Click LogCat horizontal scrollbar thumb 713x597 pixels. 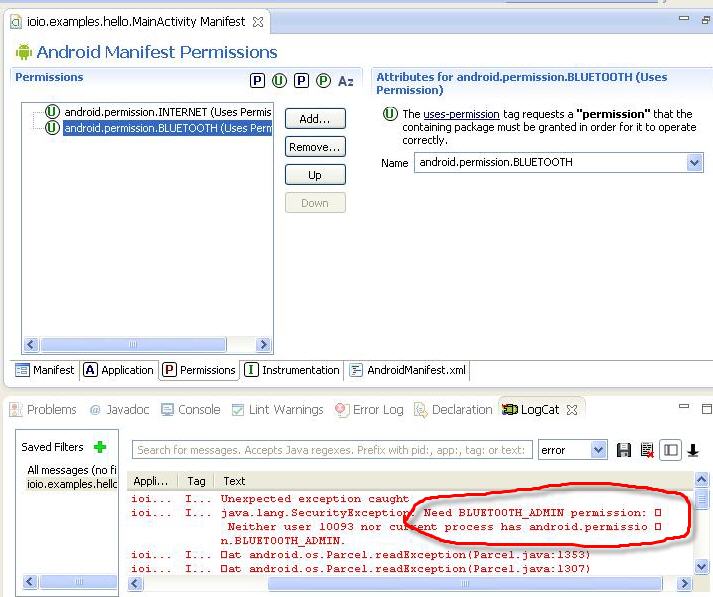coord(465,583)
